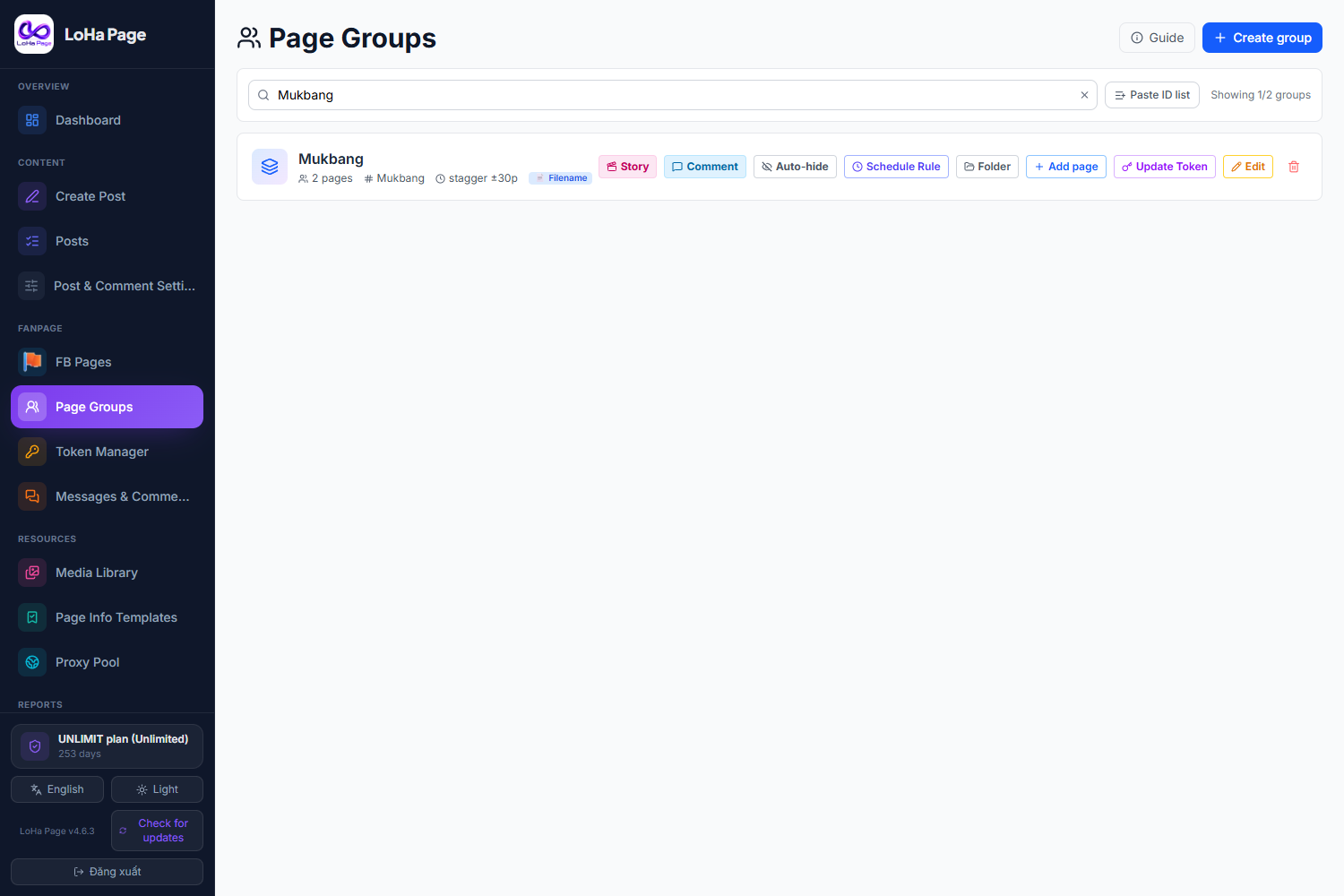Screen dimensions: 1344x896
Task: Open the Token Manager key icon
Action: coord(32,452)
